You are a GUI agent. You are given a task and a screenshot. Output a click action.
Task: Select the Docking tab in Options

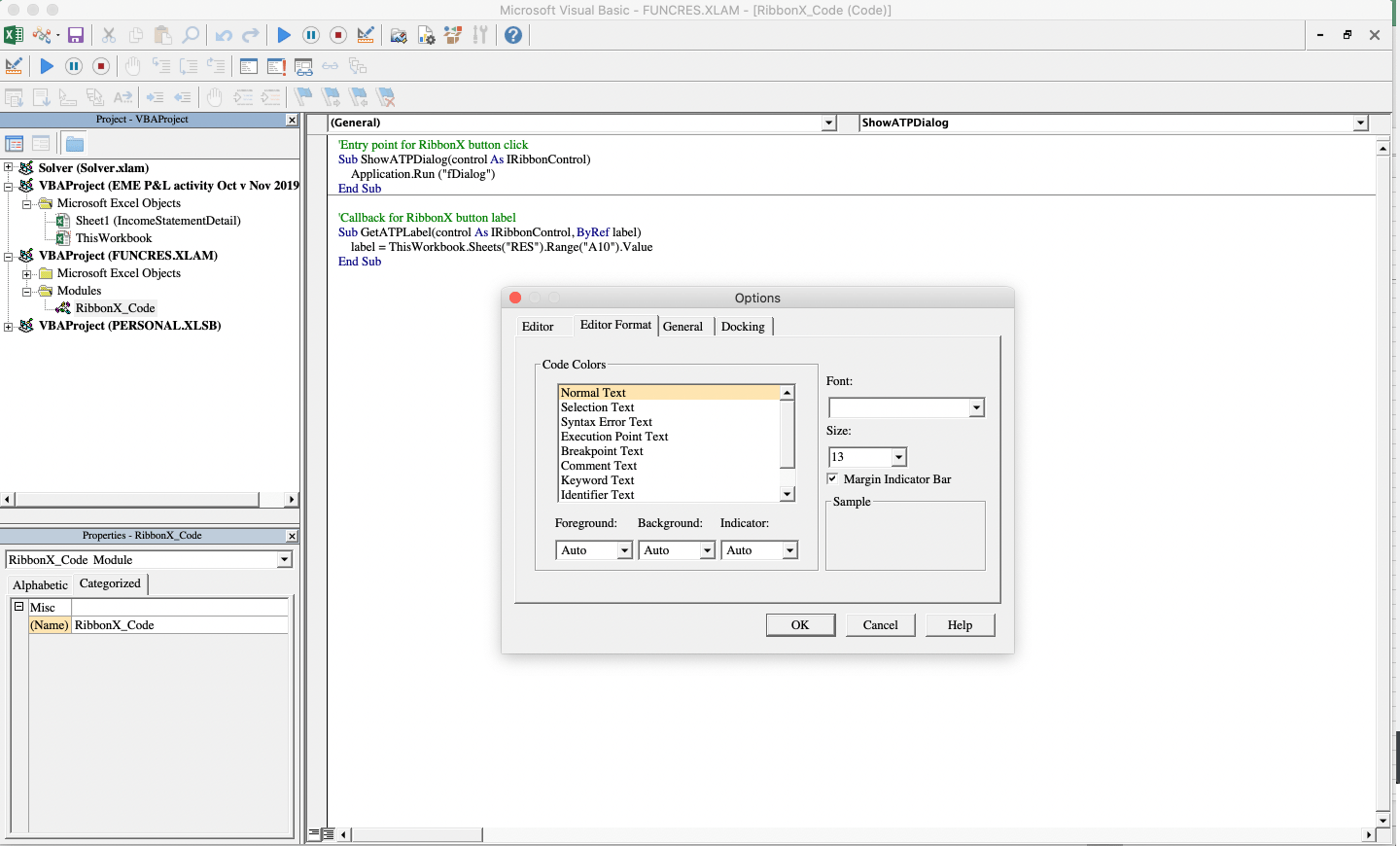743,327
